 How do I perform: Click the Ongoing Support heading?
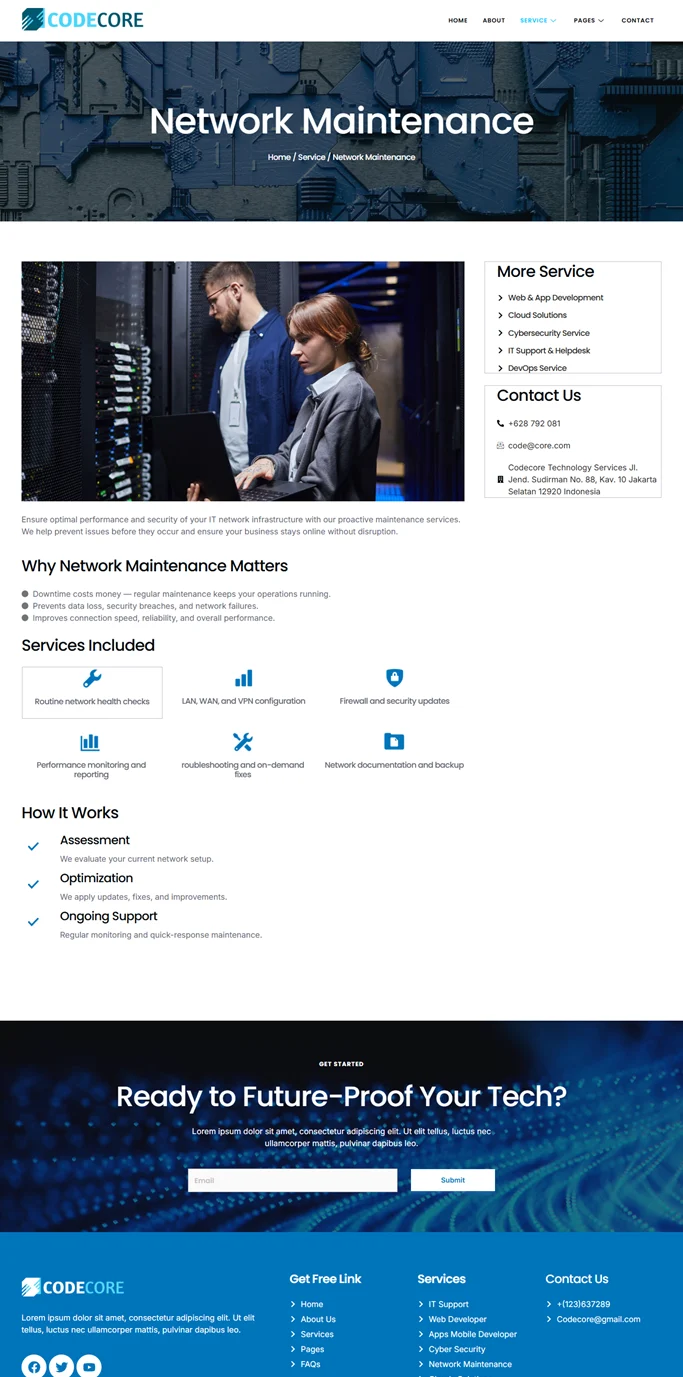pyautogui.click(x=109, y=916)
